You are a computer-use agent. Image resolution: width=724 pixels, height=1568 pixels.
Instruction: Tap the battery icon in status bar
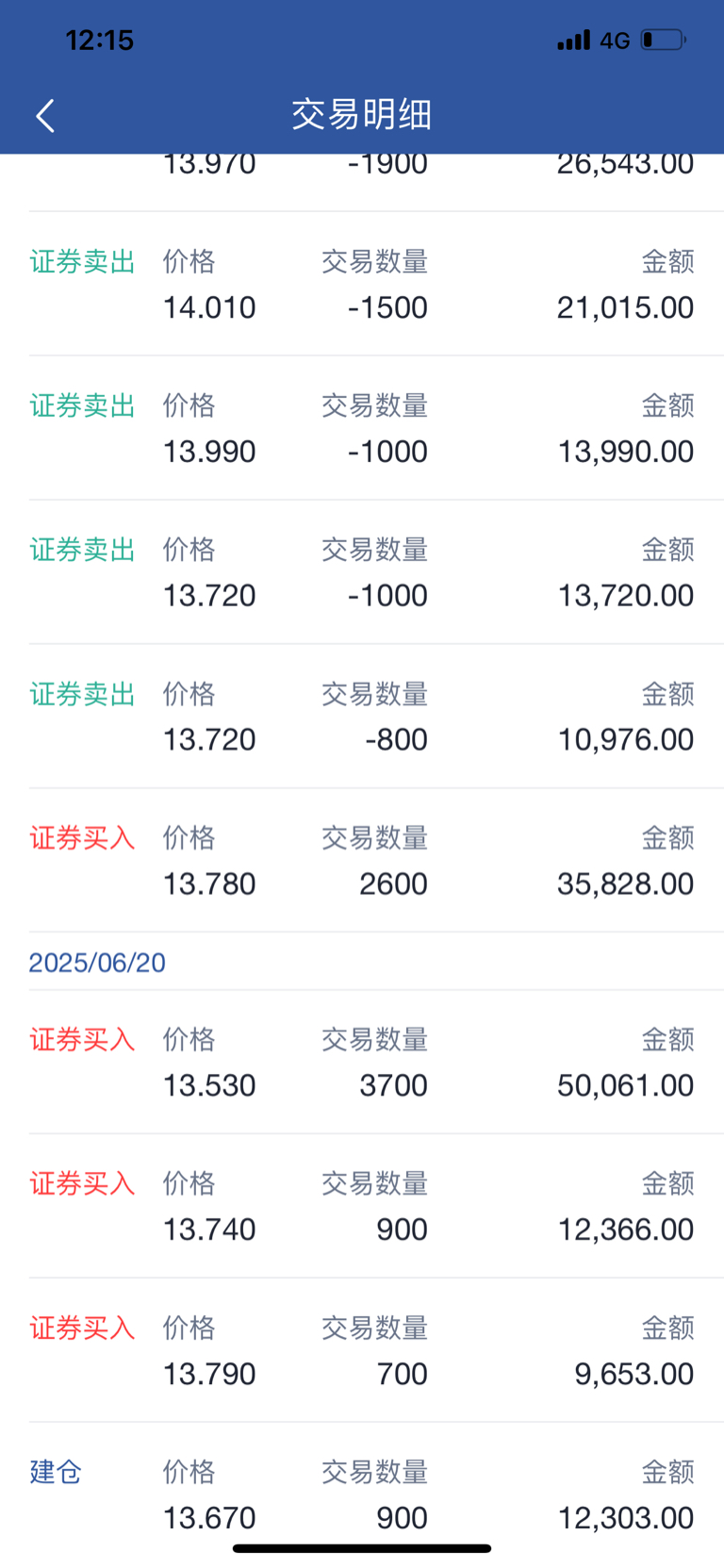(x=664, y=40)
